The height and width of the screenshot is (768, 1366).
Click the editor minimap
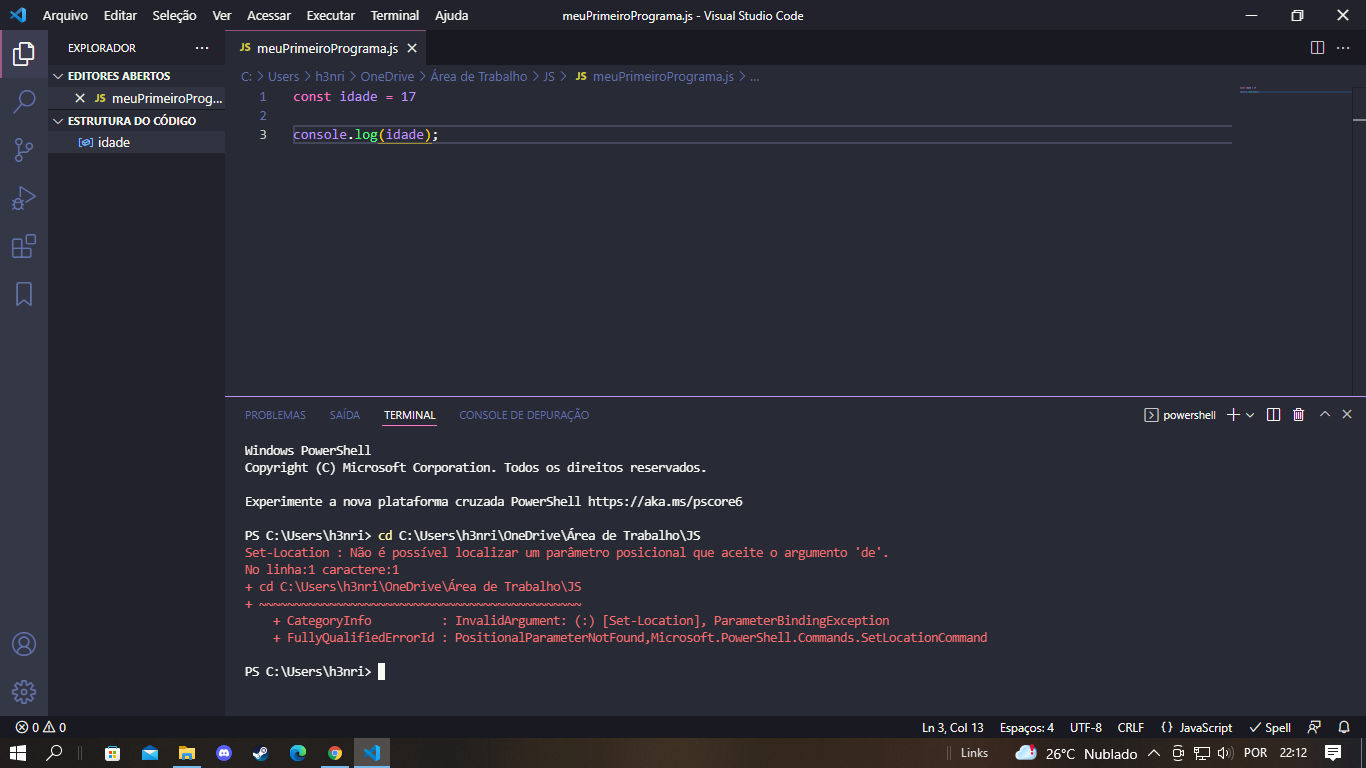point(1295,240)
